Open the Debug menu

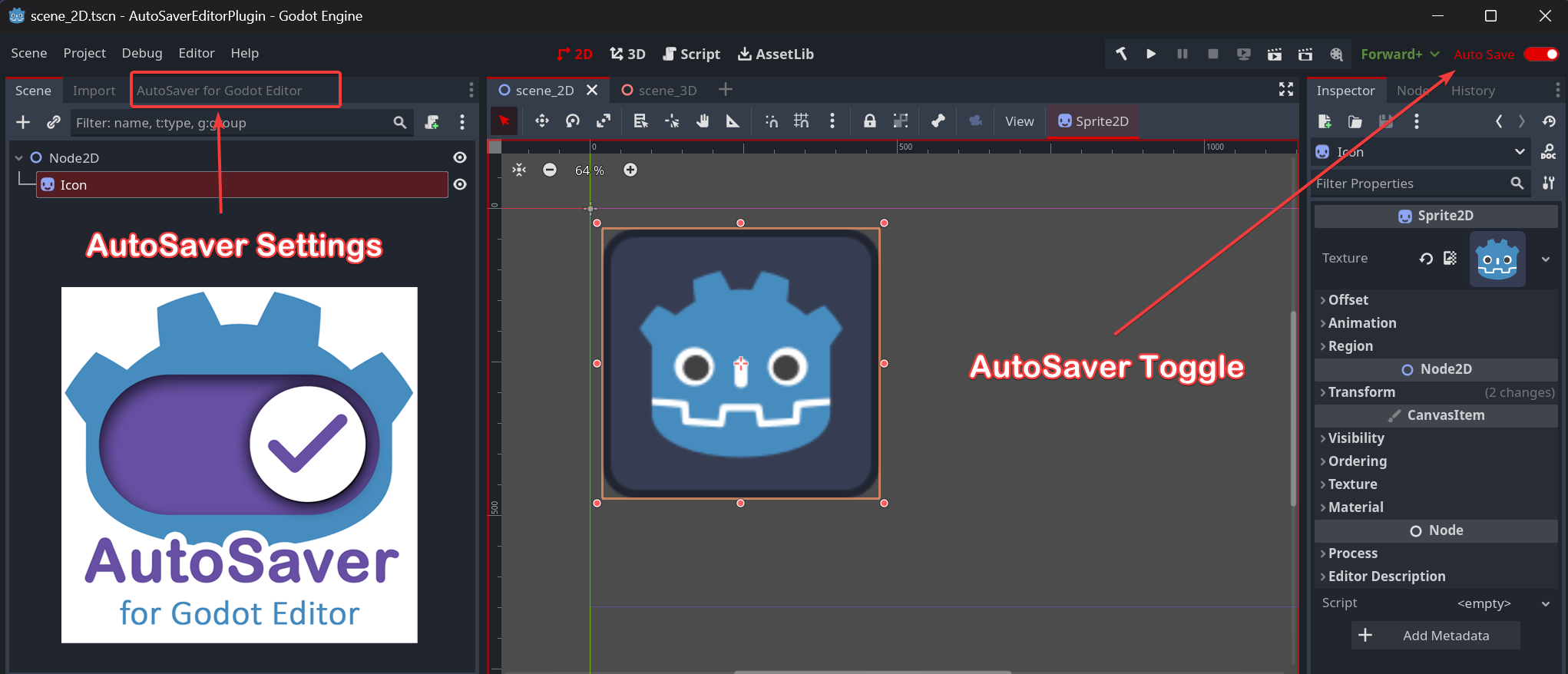tap(142, 53)
